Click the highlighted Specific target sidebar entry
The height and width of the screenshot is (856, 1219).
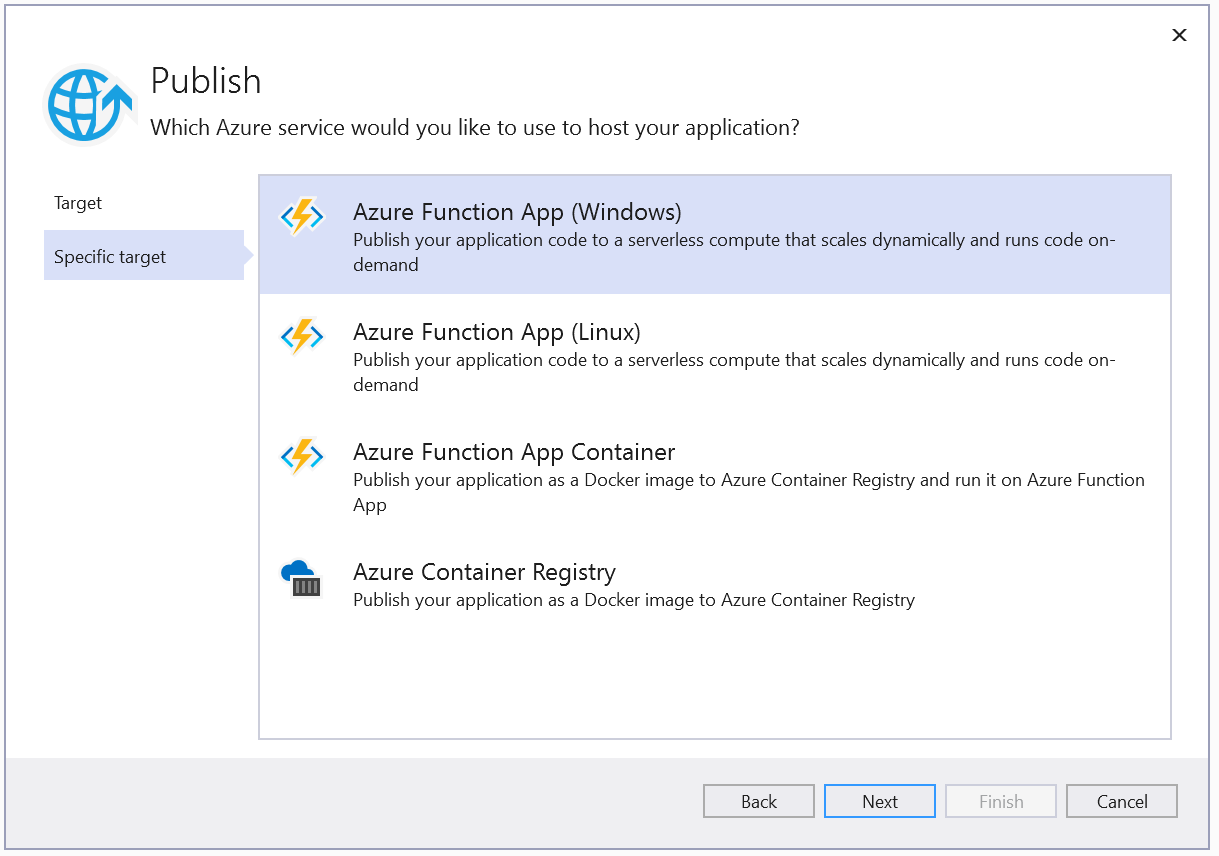(110, 256)
